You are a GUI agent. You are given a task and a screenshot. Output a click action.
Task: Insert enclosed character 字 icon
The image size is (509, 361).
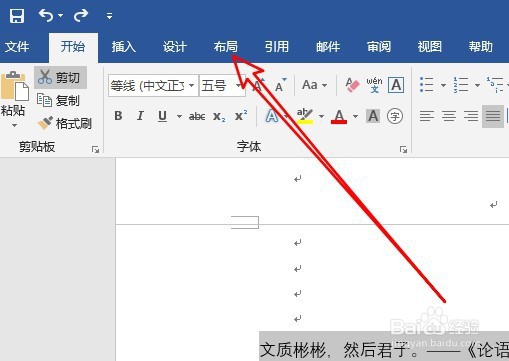coord(395,116)
